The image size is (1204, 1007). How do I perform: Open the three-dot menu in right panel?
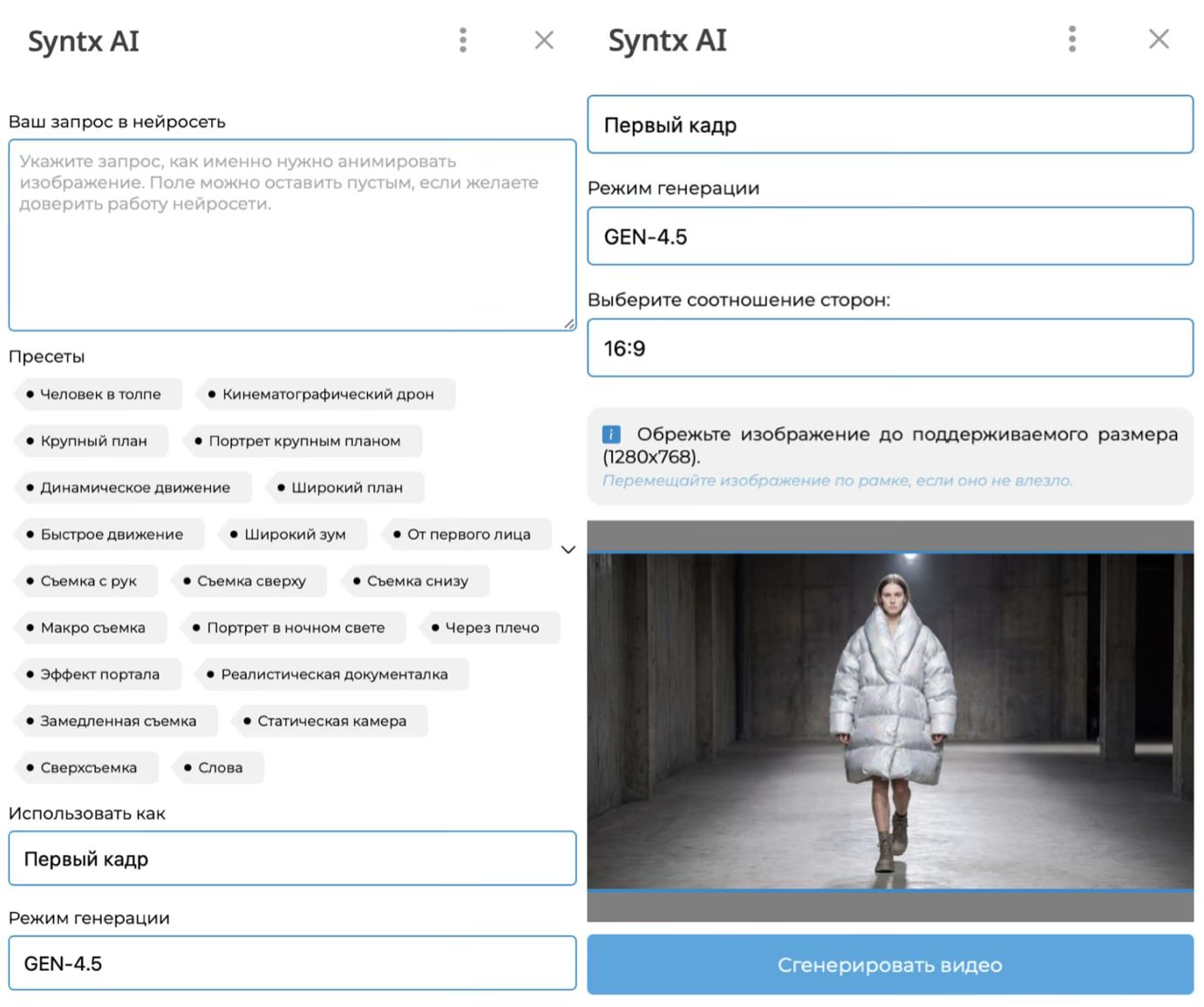pos(1071,39)
